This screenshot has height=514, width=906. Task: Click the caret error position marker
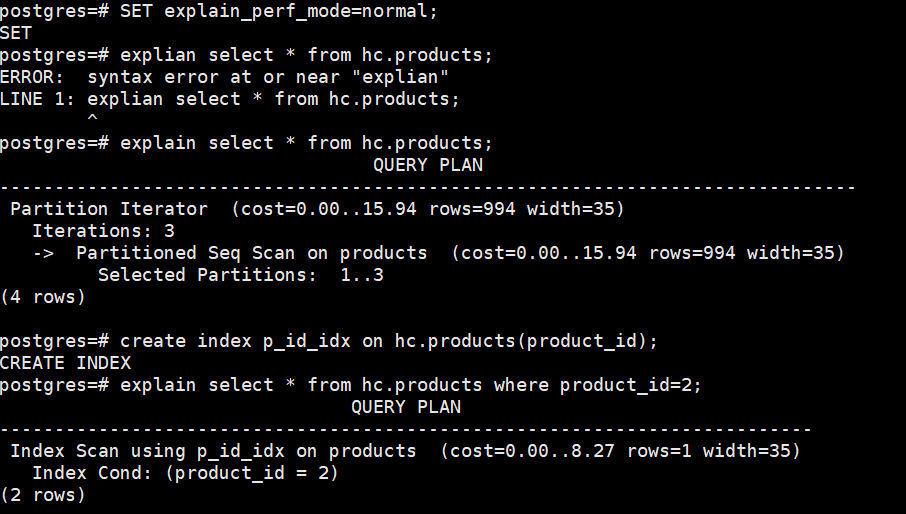[x=92, y=118]
